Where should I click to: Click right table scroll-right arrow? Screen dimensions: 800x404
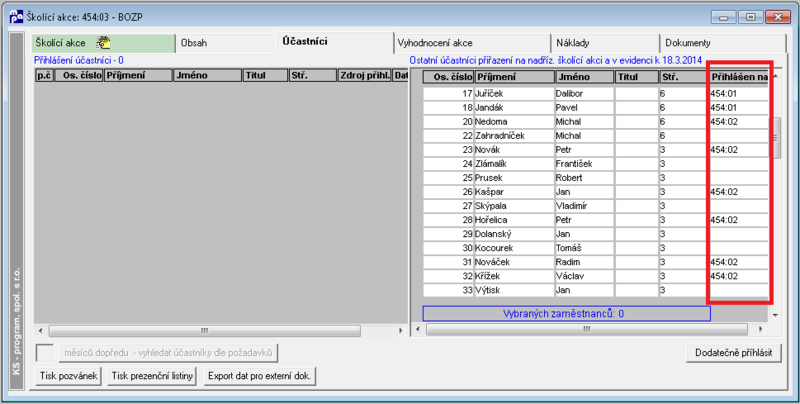click(x=761, y=330)
